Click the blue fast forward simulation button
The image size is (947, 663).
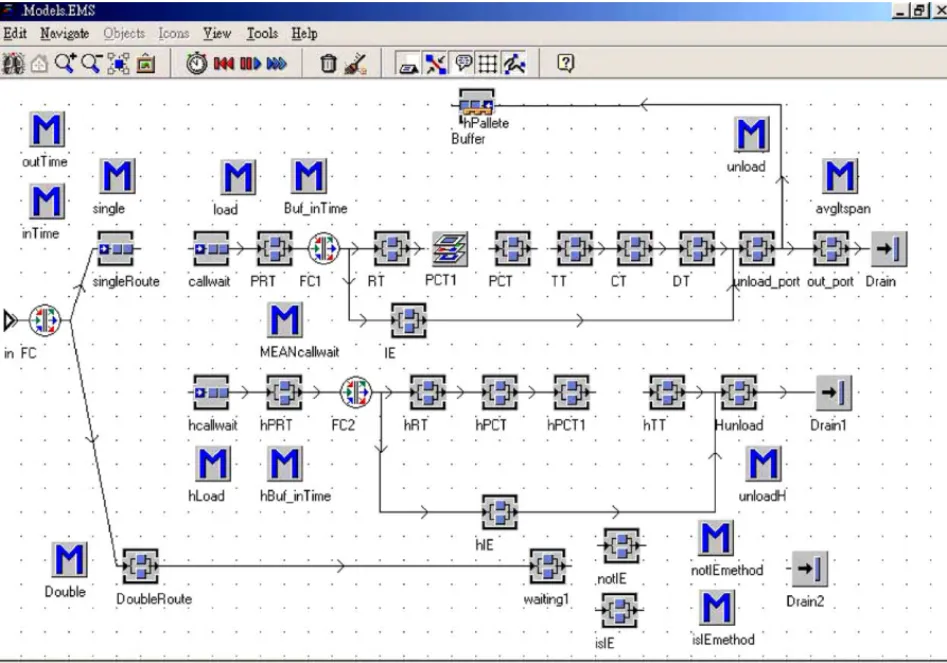click(277, 63)
